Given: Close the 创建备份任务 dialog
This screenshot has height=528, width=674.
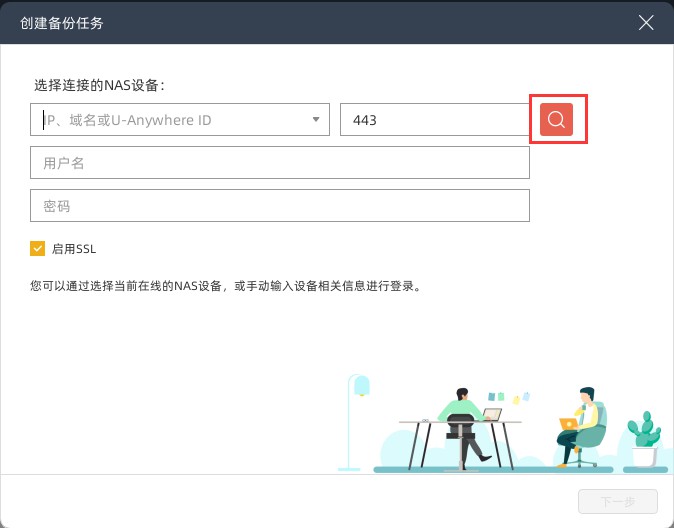Looking at the screenshot, I should [647, 22].
